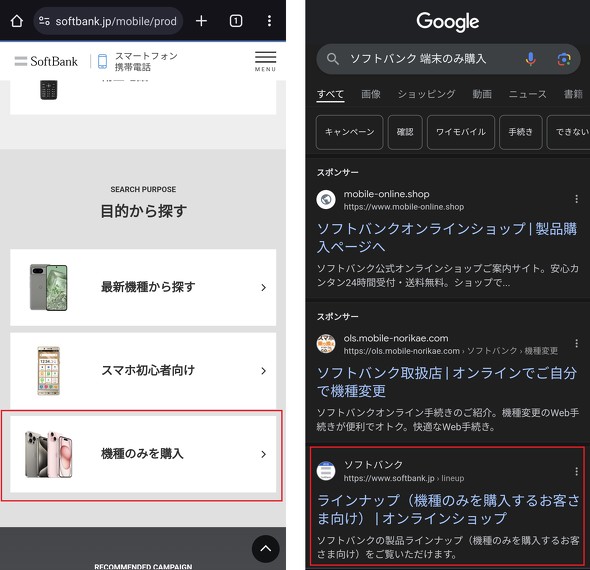Tap the softbank.jp URL address field
Image resolution: width=590 pixels, height=570 pixels.
pos(108,21)
